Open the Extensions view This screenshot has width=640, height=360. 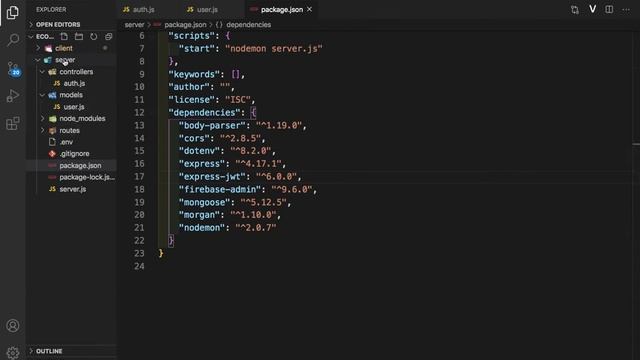point(13,123)
